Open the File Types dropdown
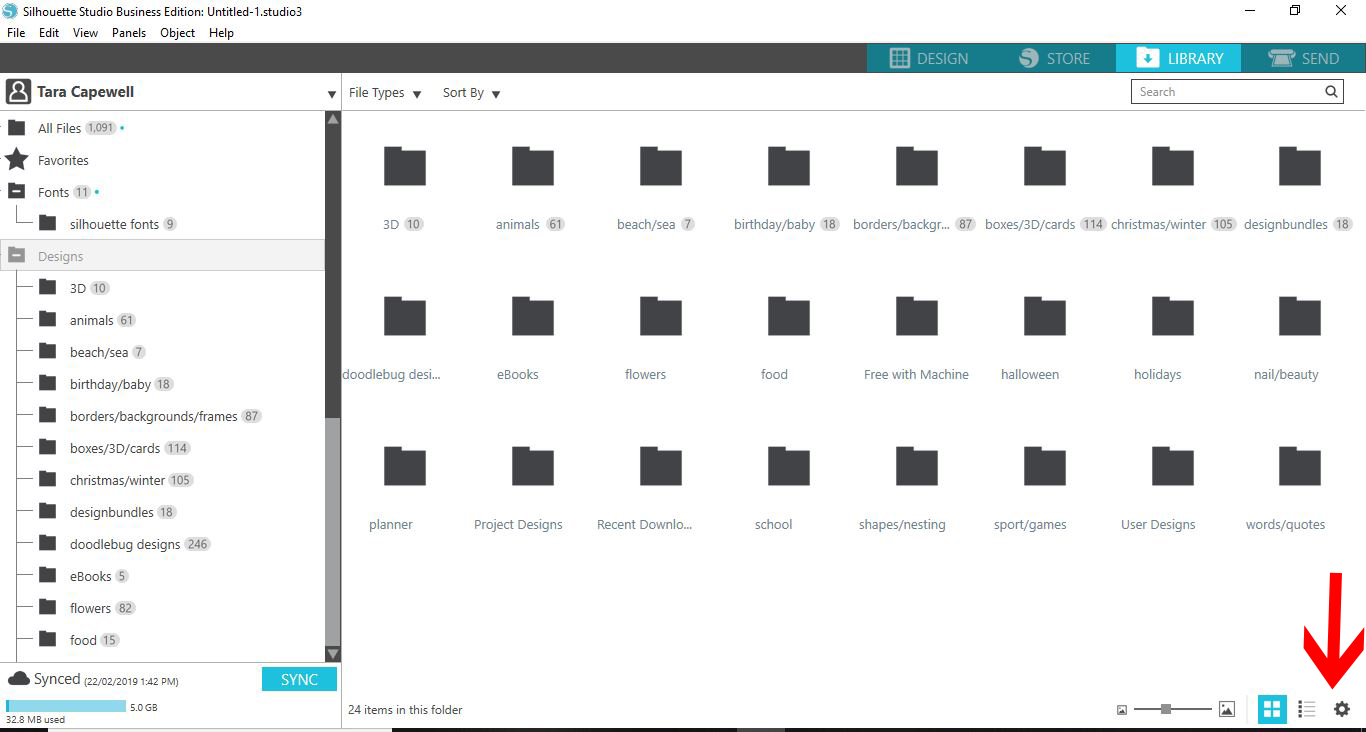This screenshot has width=1366, height=732. (x=385, y=93)
